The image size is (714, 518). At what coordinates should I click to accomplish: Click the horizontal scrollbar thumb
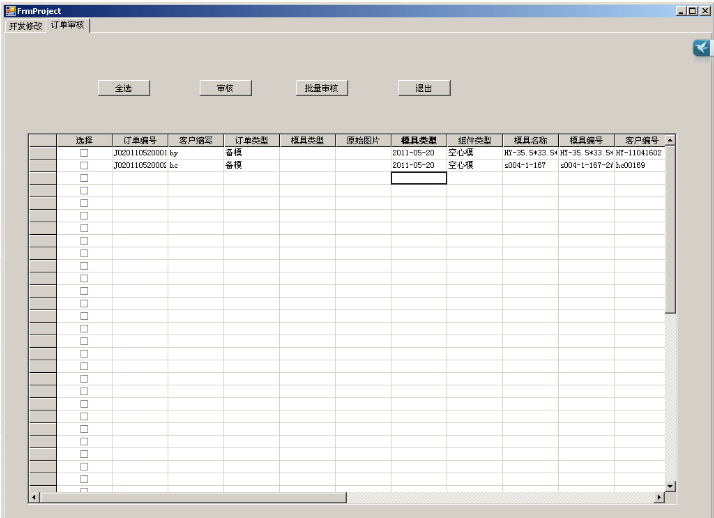pyautogui.click(x=190, y=497)
